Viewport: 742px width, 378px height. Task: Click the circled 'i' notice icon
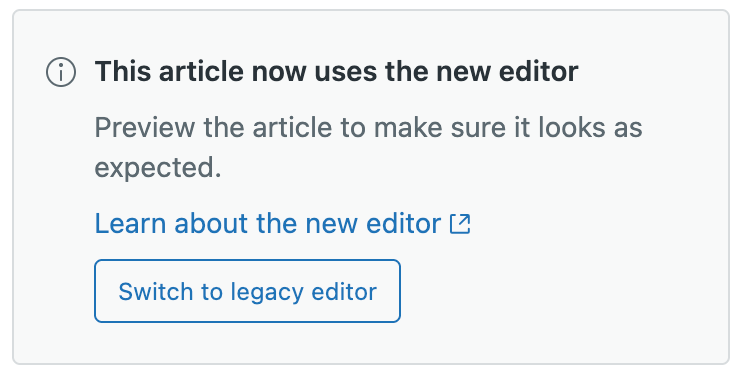click(61, 72)
